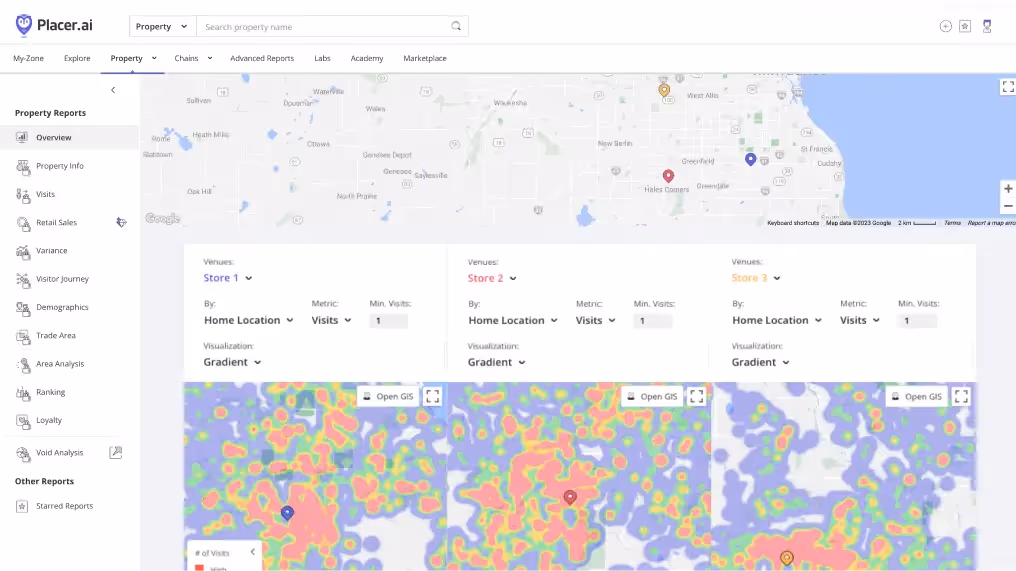Expand the top map to fullscreen
Screen dimensions: 1016x571
pos(1008,86)
